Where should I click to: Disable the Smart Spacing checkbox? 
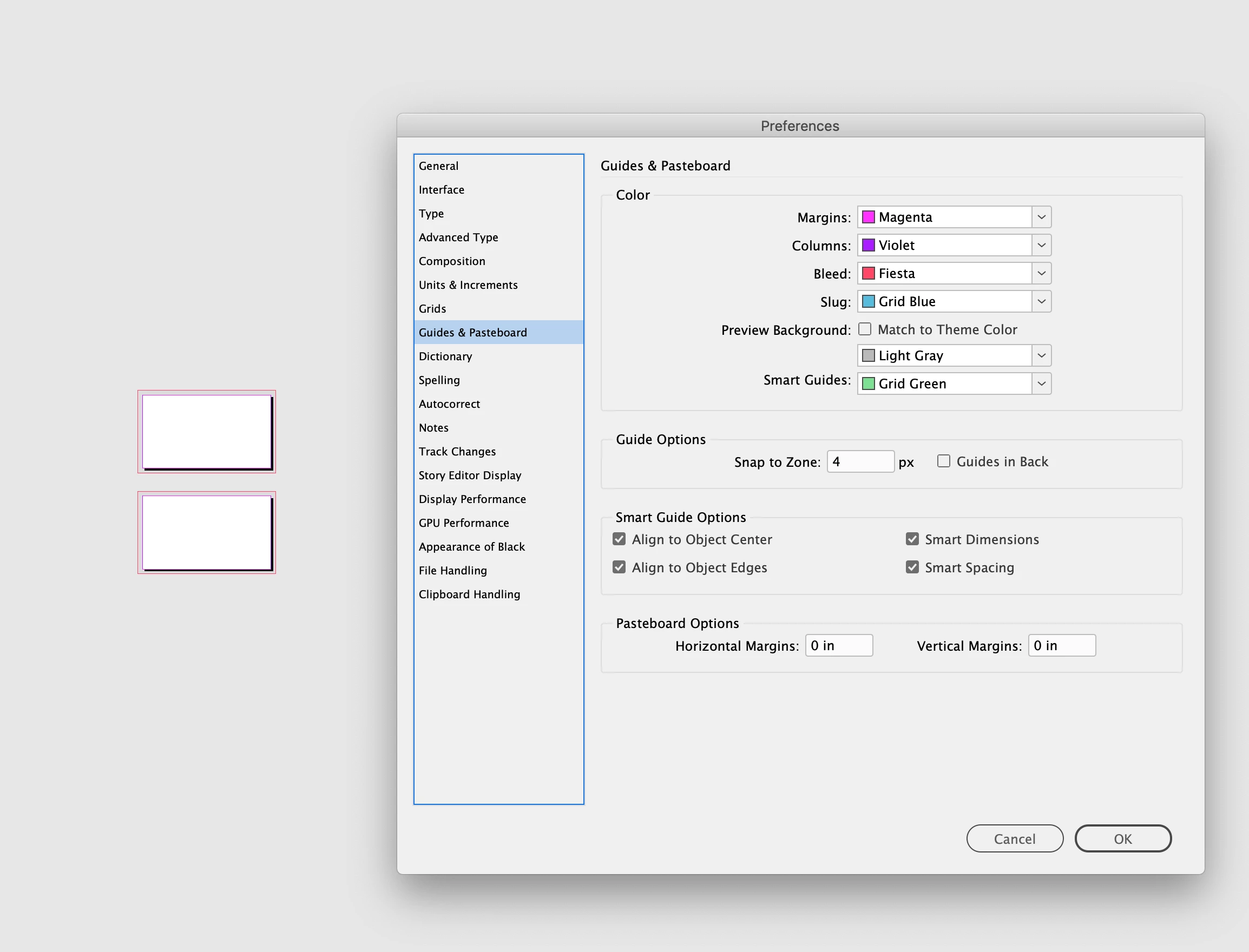(912, 567)
